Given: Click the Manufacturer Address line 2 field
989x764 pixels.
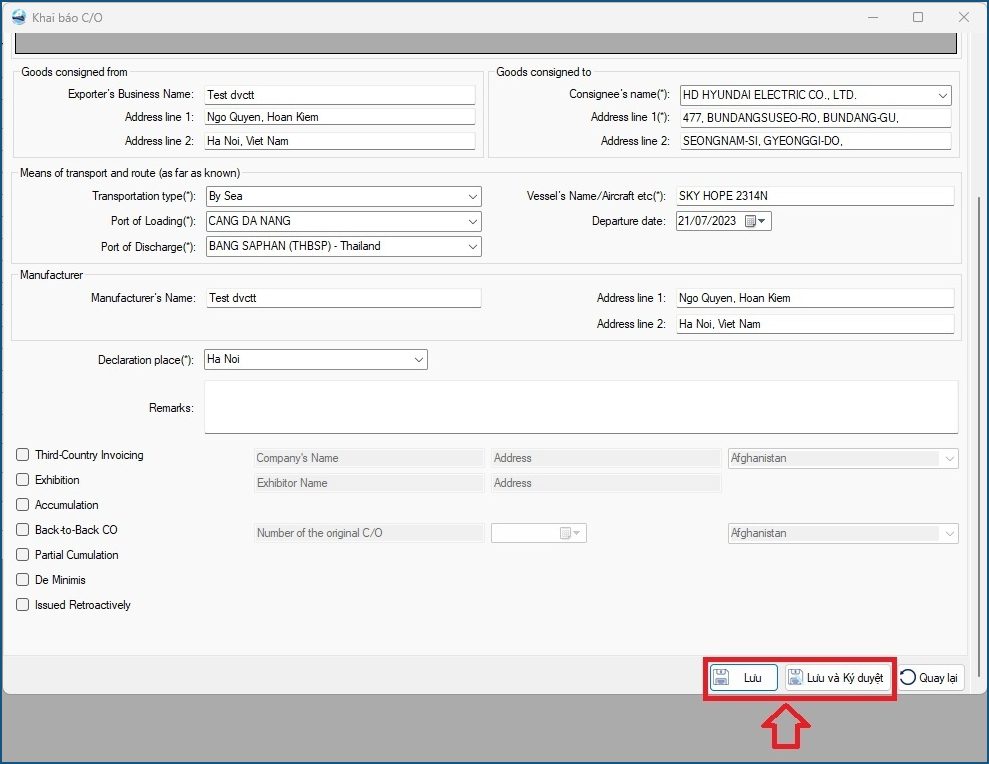Looking at the screenshot, I should coord(815,324).
